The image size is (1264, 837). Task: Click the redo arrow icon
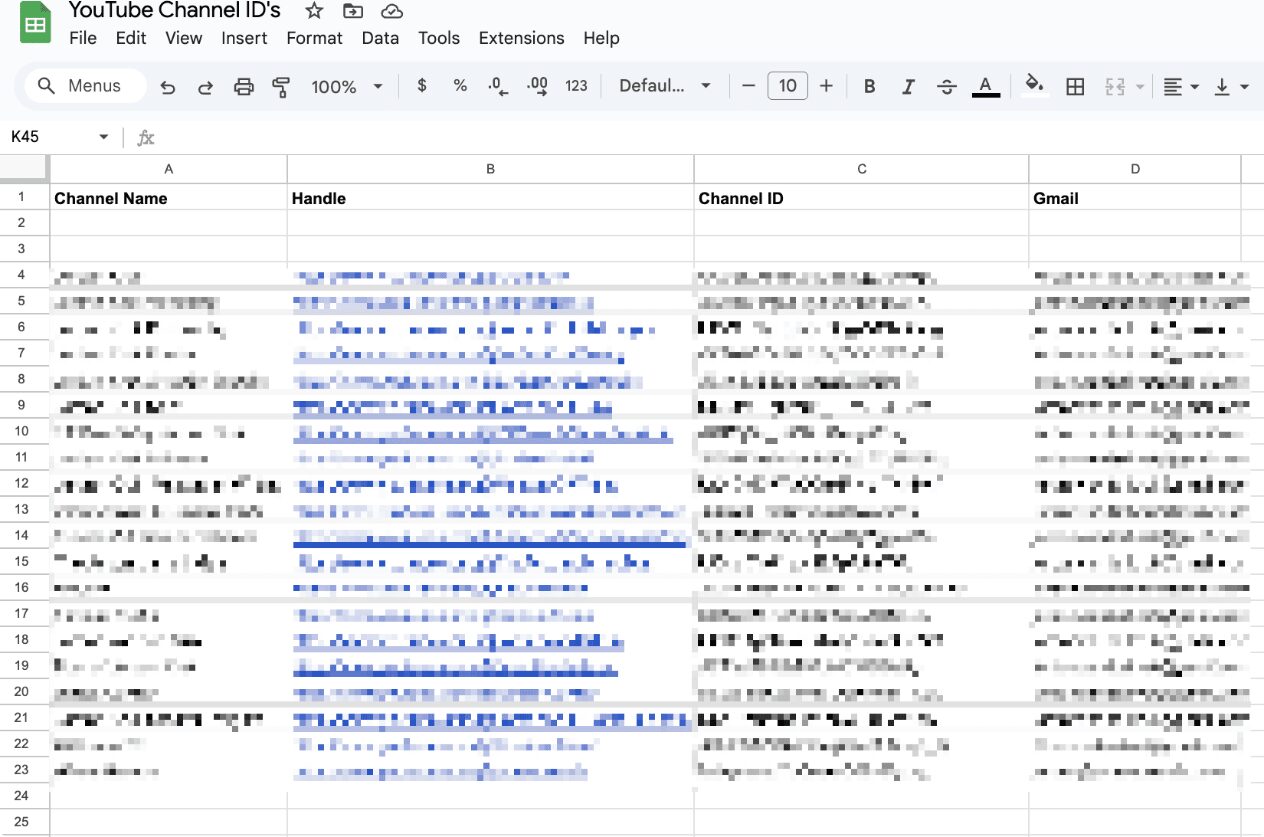pyautogui.click(x=205, y=87)
